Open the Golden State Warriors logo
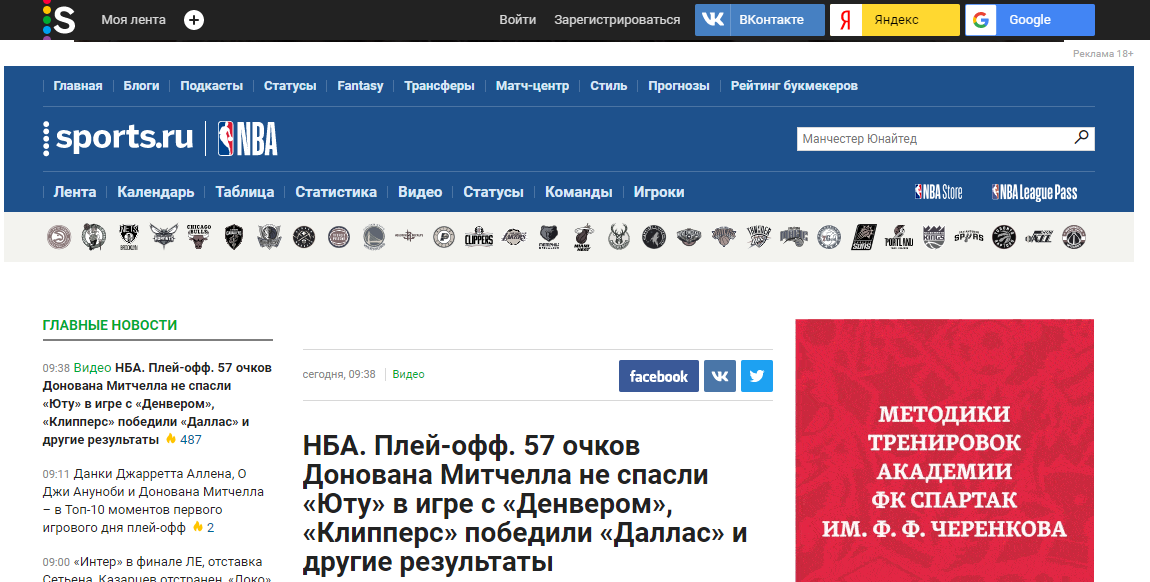The width and height of the screenshot is (1150, 582). click(374, 237)
